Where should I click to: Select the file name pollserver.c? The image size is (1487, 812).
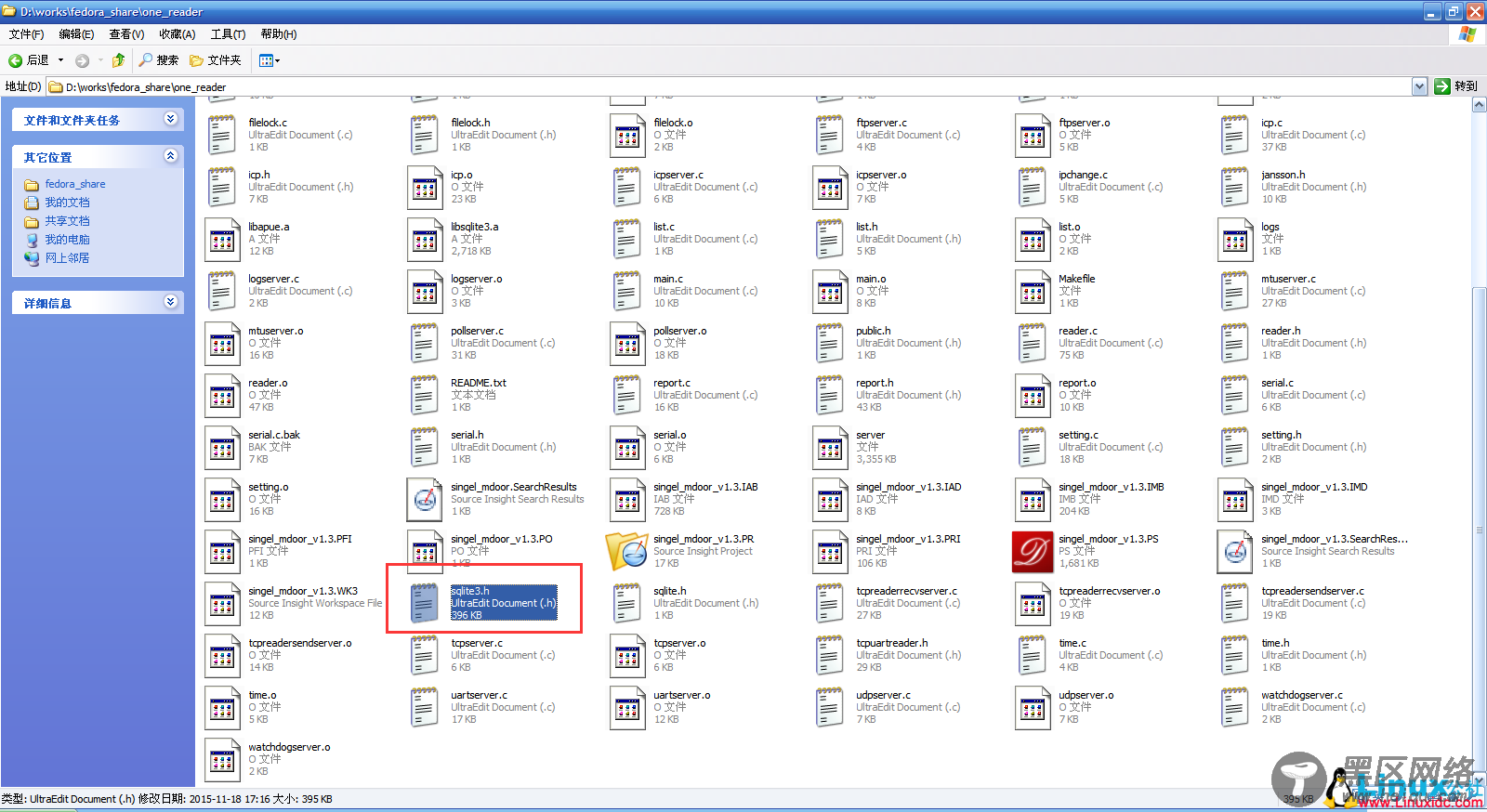[477, 331]
